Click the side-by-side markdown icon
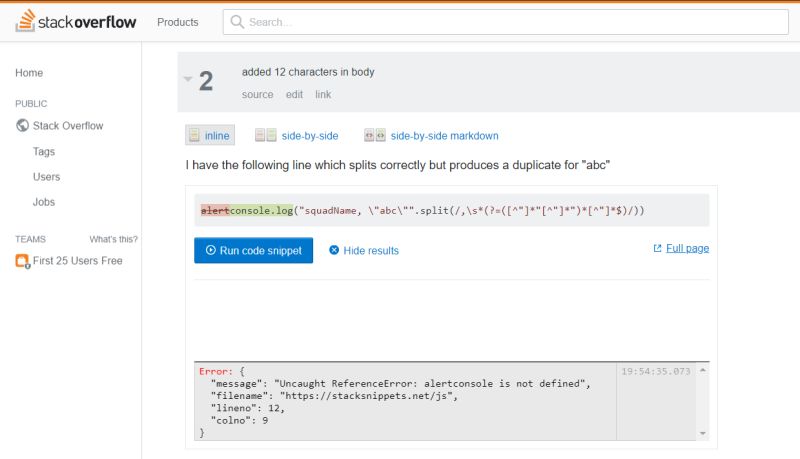Image resolution: width=800 pixels, height=459 pixels. [374, 135]
